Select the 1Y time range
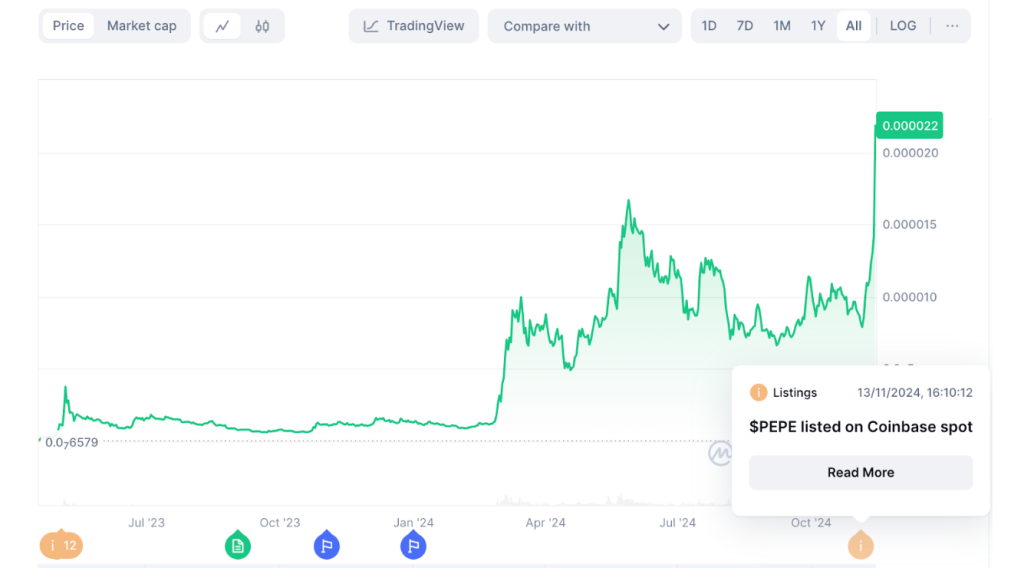 [818, 26]
